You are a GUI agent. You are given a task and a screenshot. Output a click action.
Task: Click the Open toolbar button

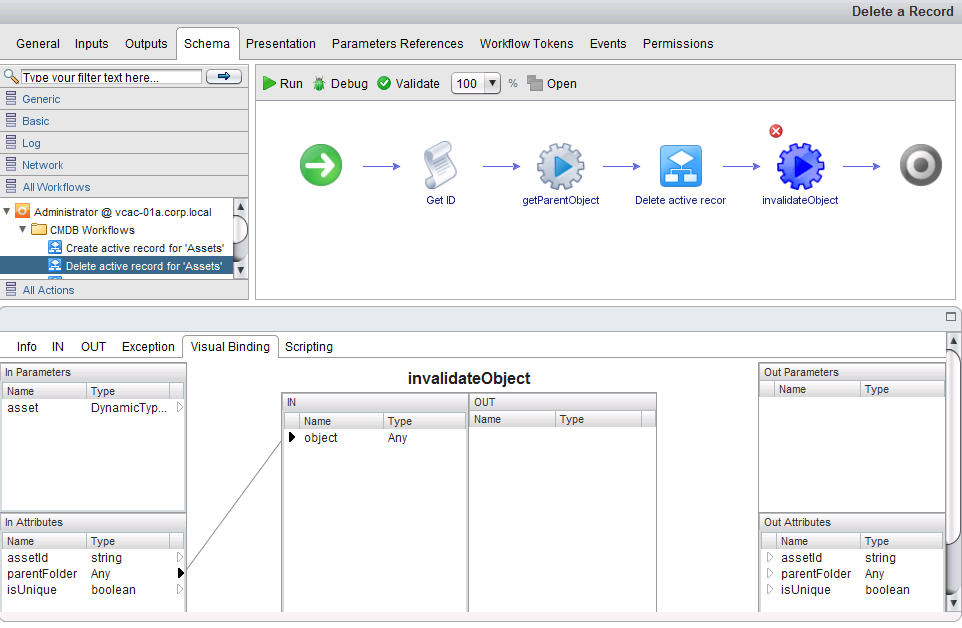[552, 83]
